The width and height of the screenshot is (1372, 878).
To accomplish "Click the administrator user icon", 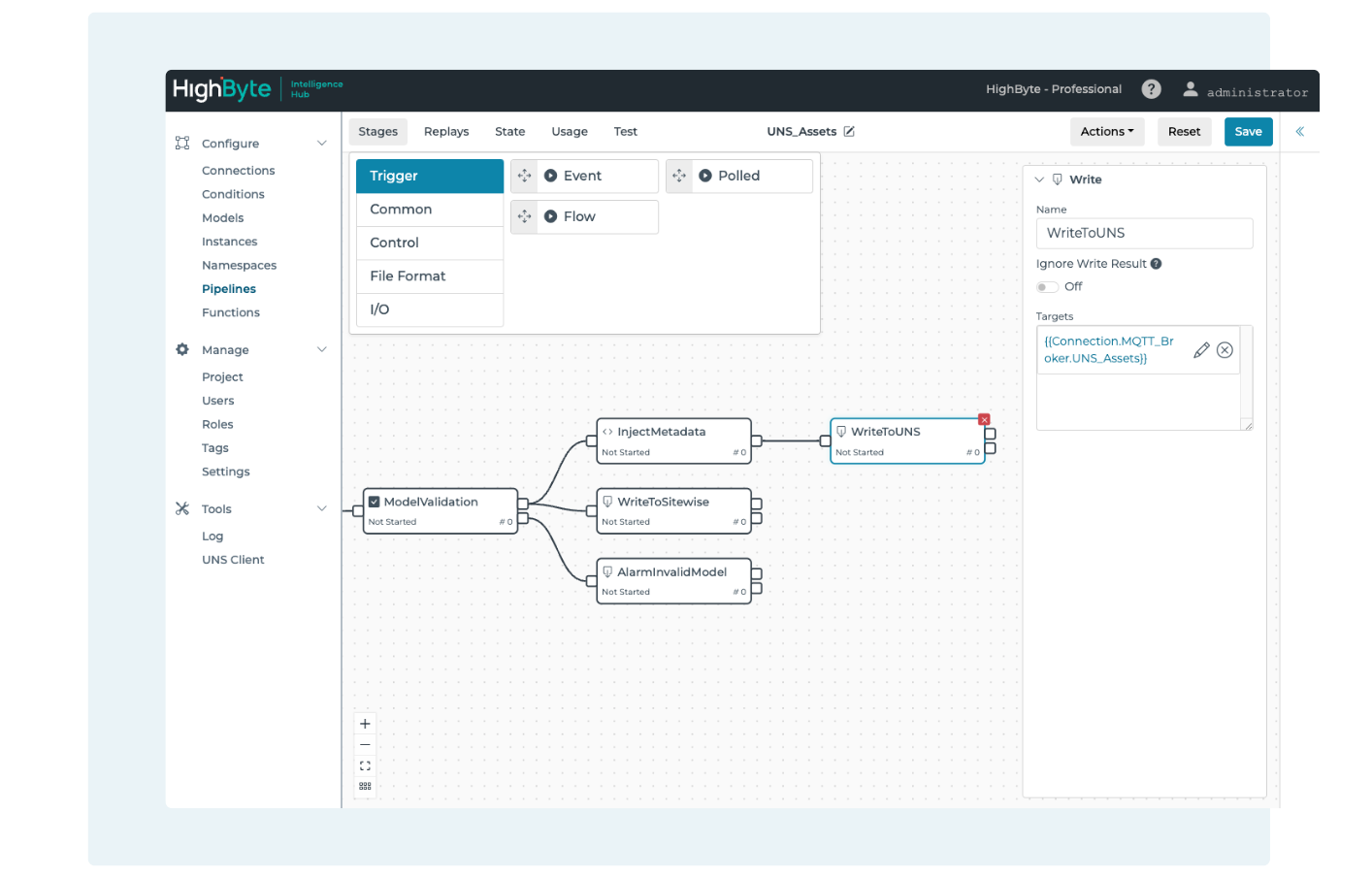I will (x=1191, y=89).
